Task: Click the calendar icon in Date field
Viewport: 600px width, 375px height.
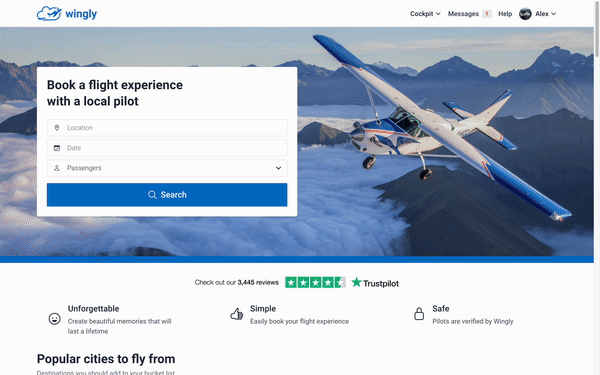Action: point(57,148)
